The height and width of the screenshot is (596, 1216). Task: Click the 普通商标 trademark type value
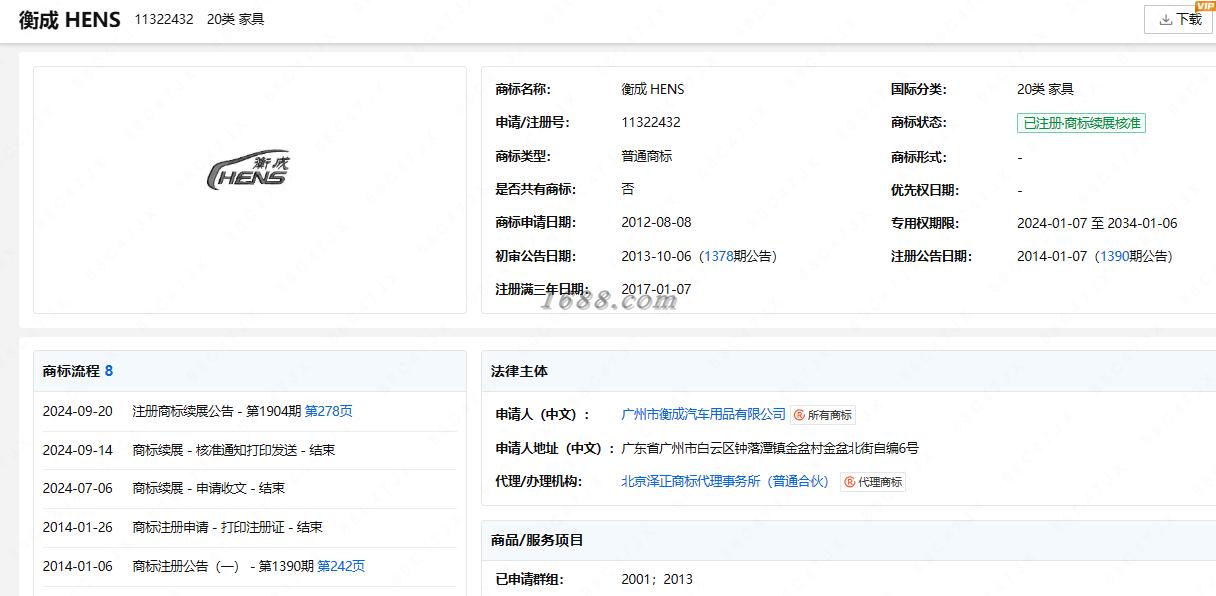point(647,156)
